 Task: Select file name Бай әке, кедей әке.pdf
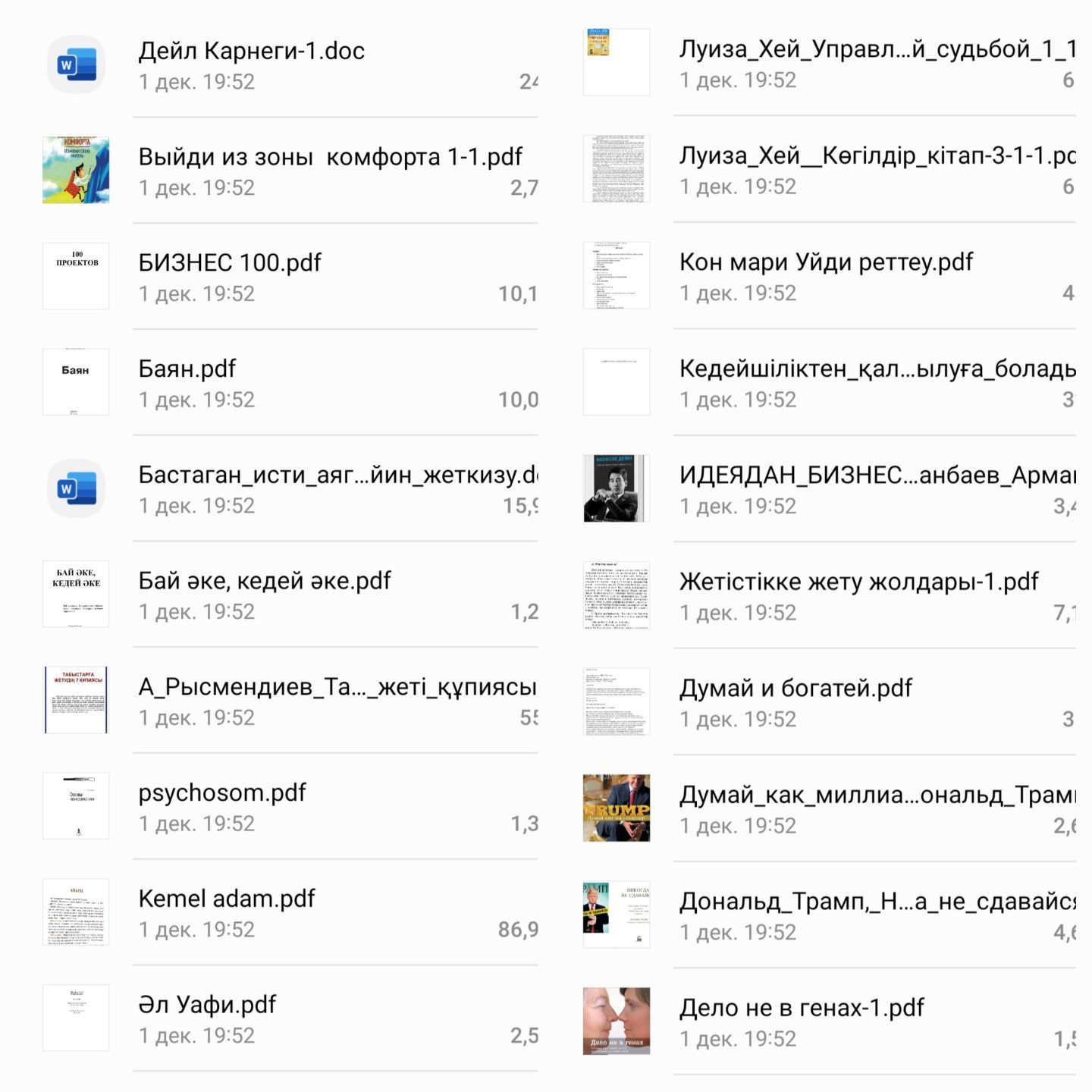pos(264,582)
